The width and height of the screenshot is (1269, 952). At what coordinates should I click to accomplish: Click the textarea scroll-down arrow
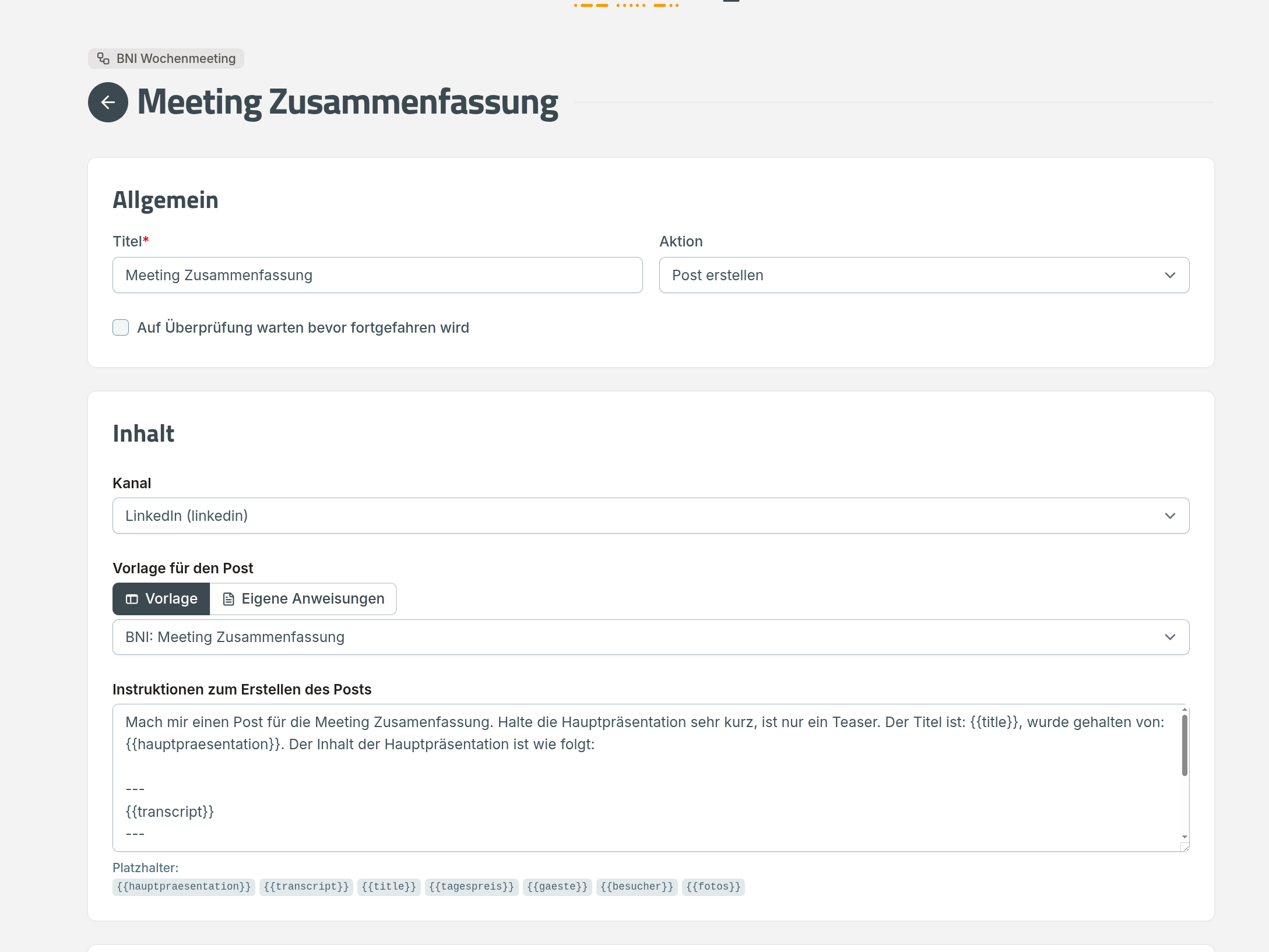click(x=1184, y=837)
